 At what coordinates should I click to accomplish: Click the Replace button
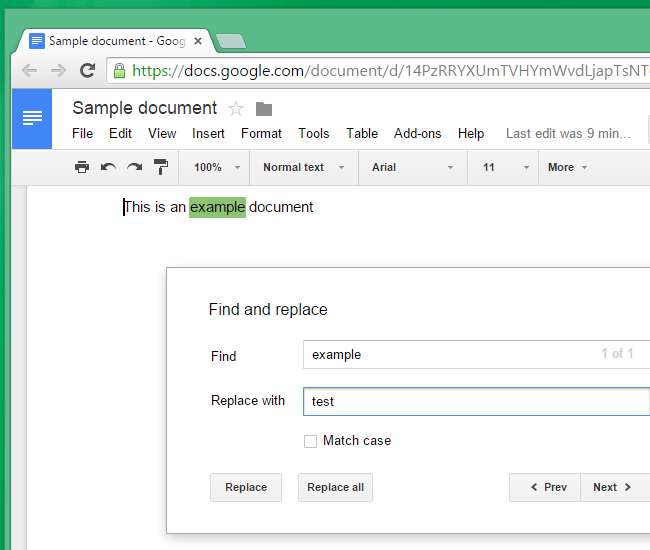pyautogui.click(x=246, y=487)
